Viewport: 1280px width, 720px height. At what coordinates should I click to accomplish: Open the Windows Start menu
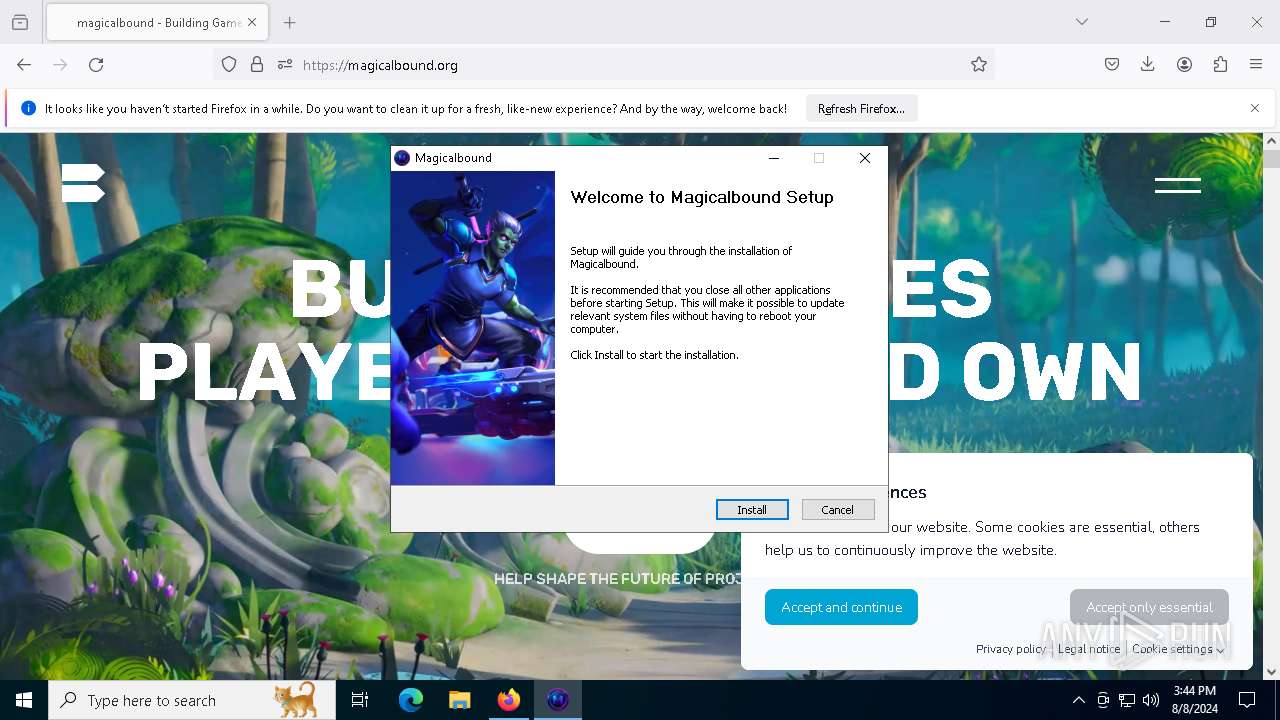pyautogui.click(x=24, y=700)
